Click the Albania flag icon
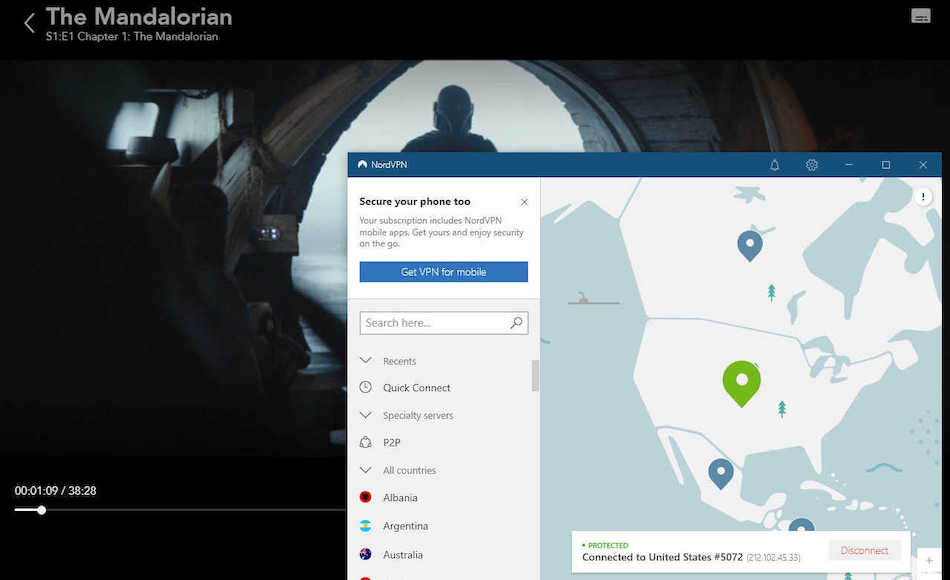The width and height of the screenshot is (950, 580). pyautogui.click(x=365, y=497)
